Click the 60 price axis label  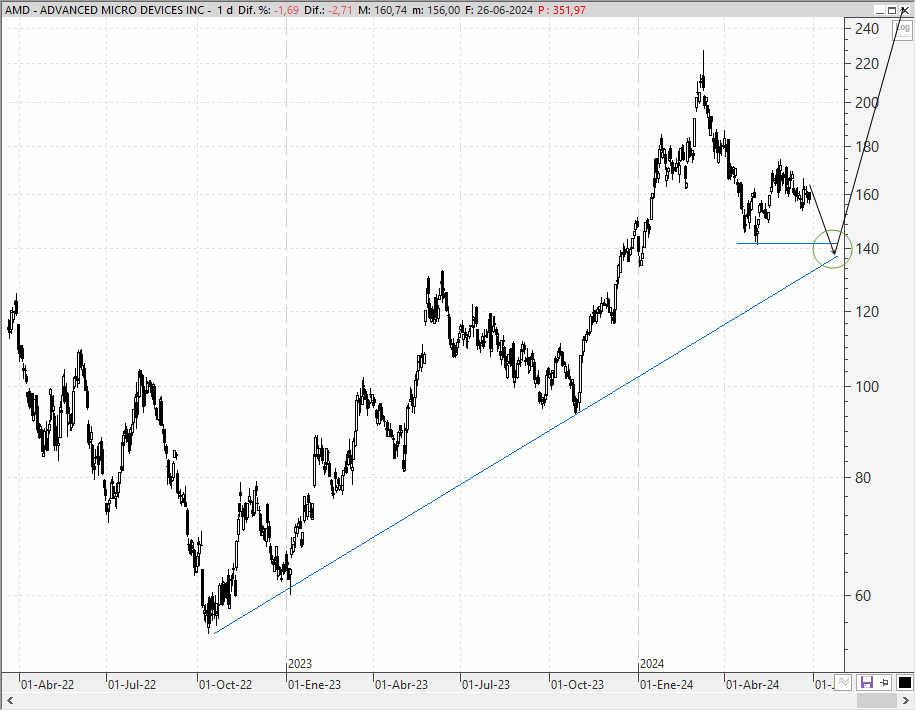pyautogui.click(x=863, y=595)
